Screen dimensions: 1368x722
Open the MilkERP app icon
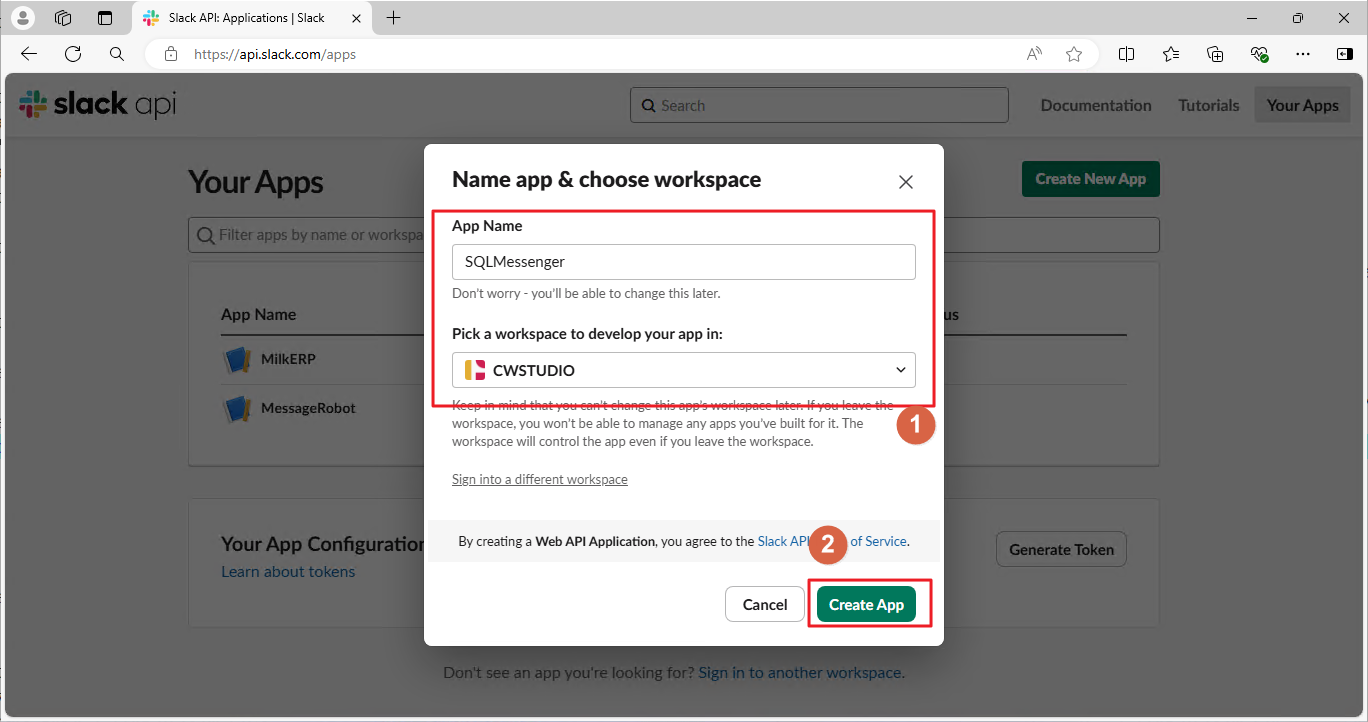coord(236,359)
